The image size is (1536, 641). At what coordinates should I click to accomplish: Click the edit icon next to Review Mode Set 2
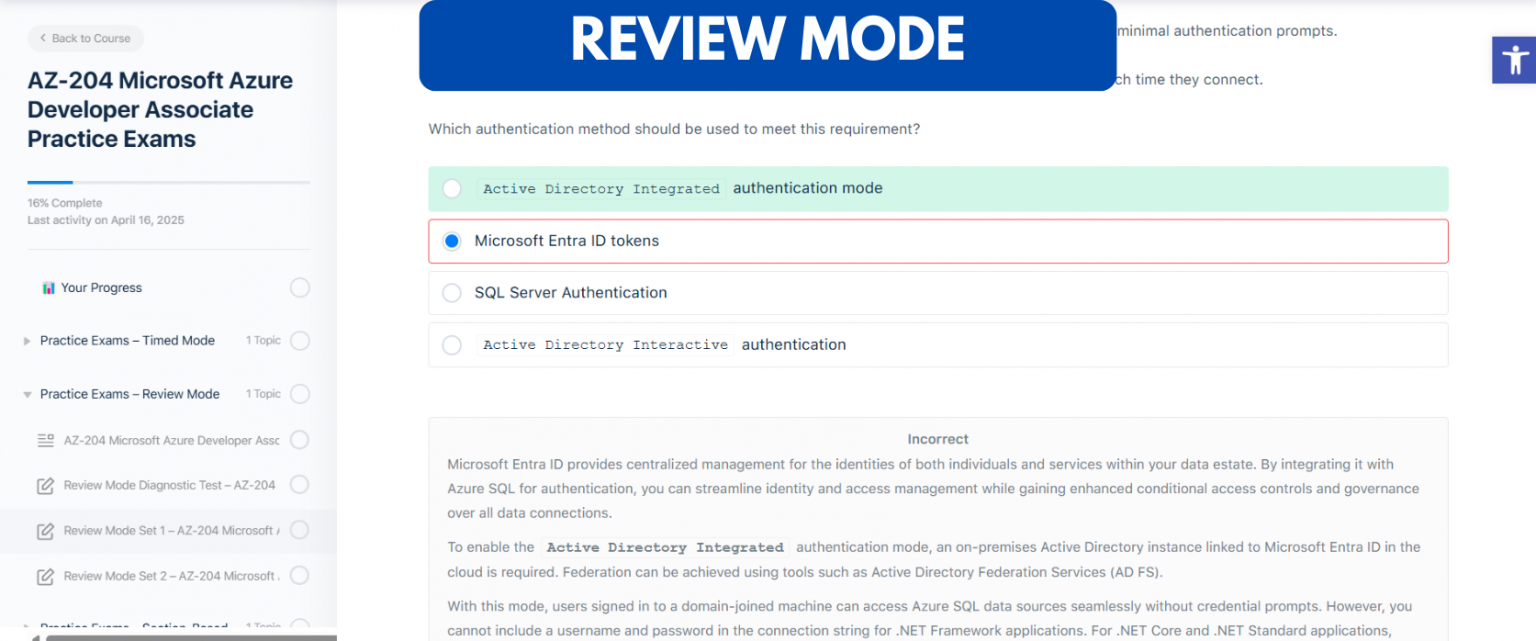point(45,576)
